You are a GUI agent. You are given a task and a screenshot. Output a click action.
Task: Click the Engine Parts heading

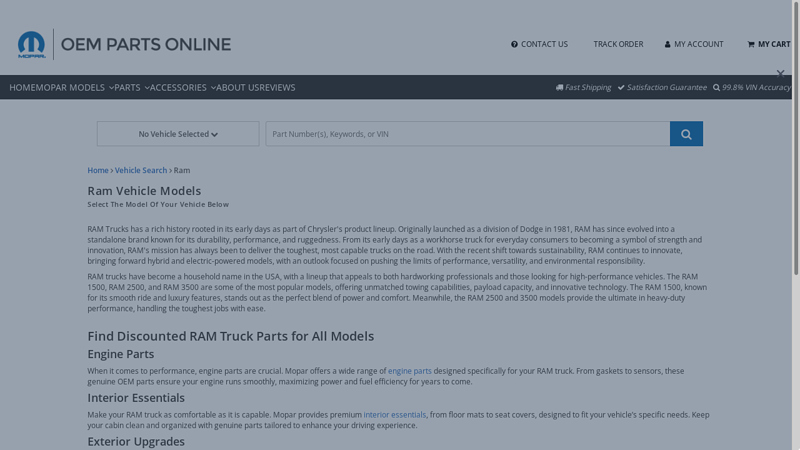click(120, 354)
